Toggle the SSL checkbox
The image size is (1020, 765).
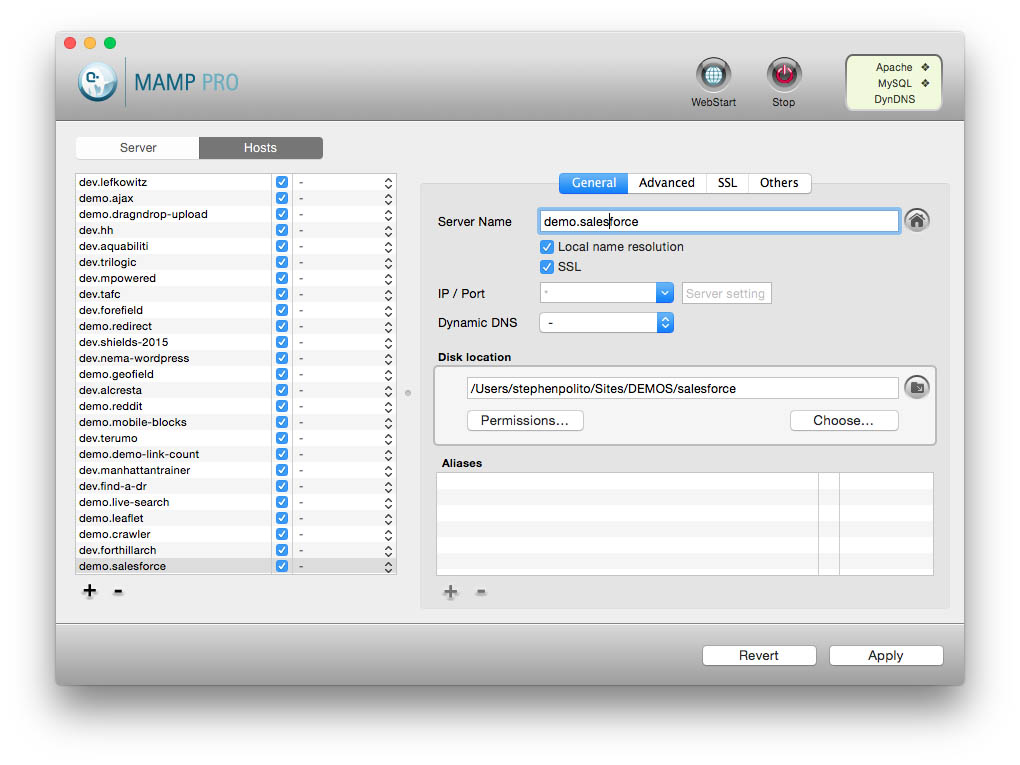click(546, 267)
